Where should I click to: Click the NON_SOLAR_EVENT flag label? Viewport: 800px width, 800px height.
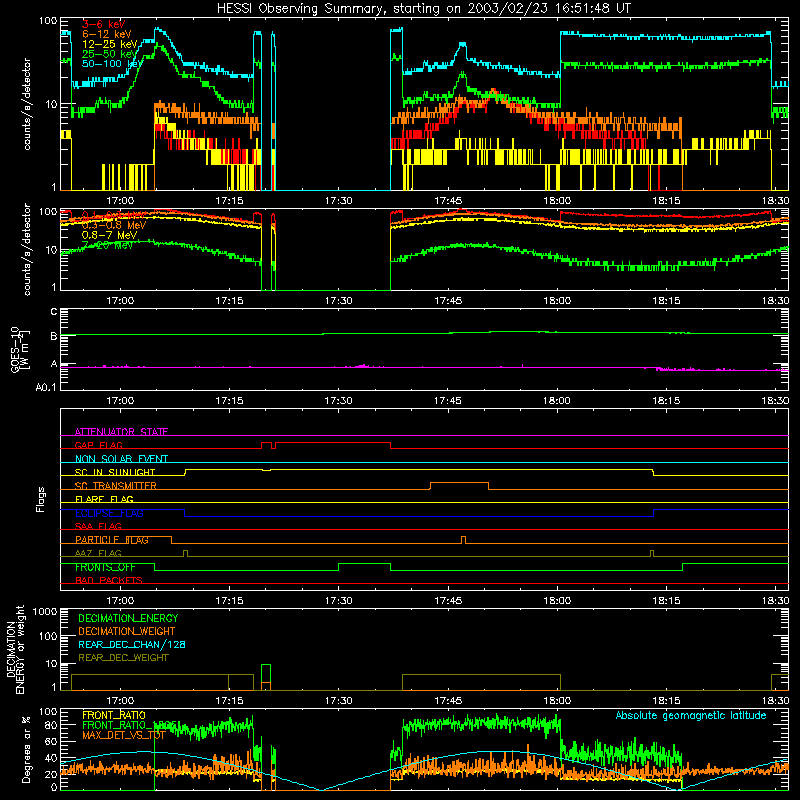pyautogui.click(x=121, y=459)
